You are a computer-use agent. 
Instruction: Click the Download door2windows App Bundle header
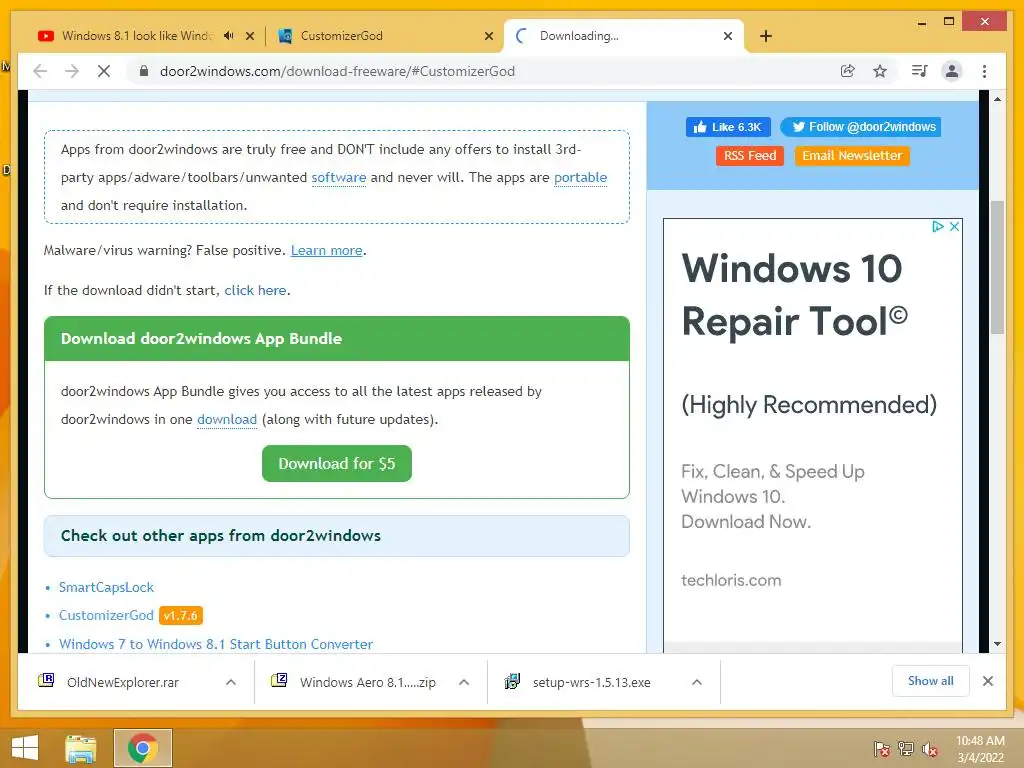click(337, 338)
